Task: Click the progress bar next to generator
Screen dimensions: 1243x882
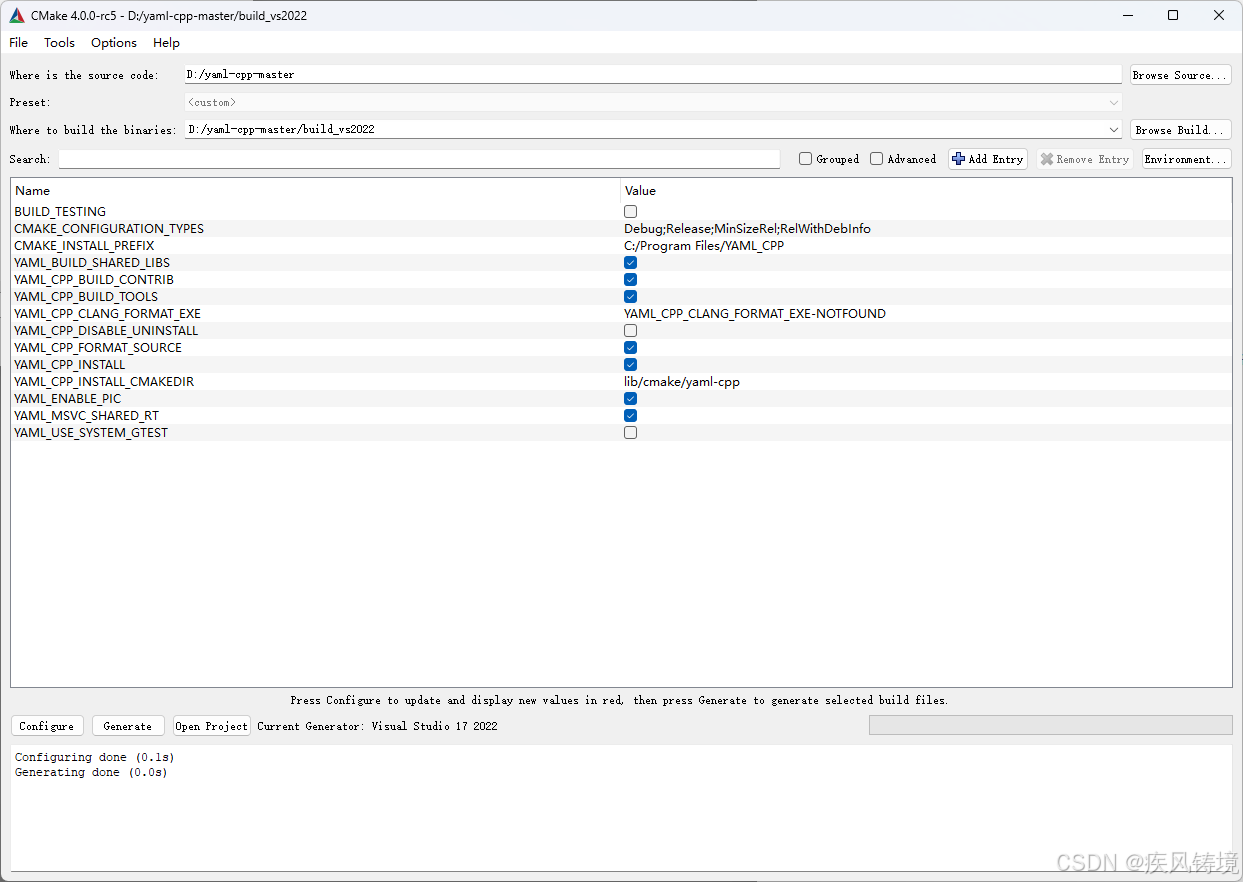Action: point(1051,725)
